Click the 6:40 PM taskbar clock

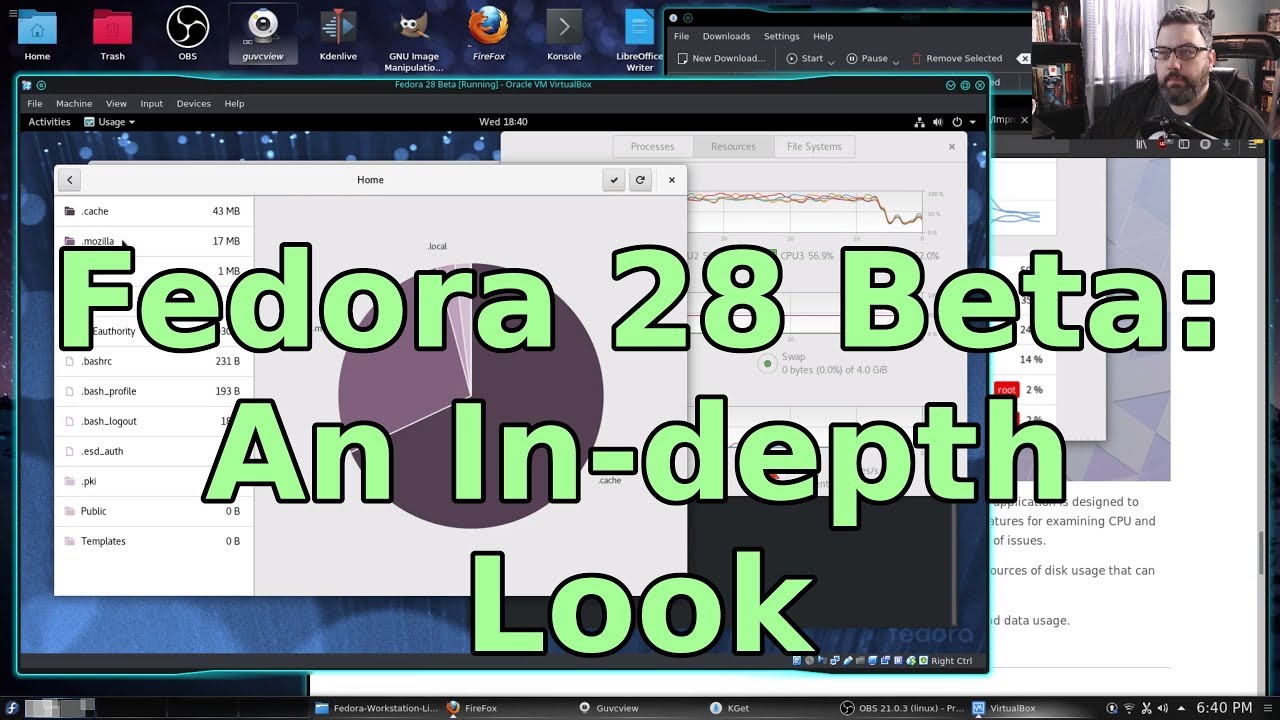coord(1224,708)
